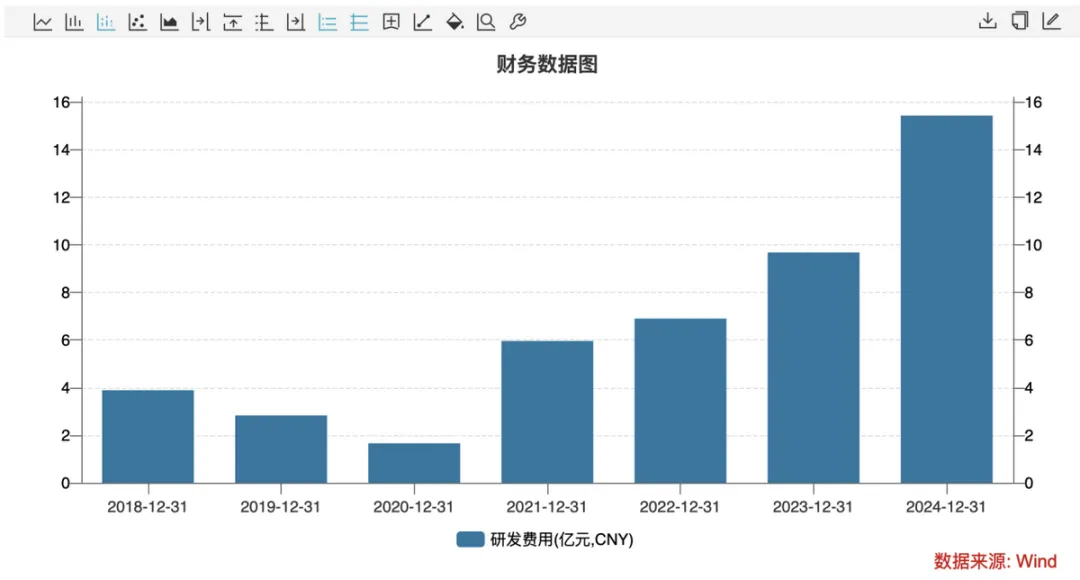Toggle the highlighted horizontal gridlines icon
This screenshot has width=1080, height=580.
tap(359, 22)
